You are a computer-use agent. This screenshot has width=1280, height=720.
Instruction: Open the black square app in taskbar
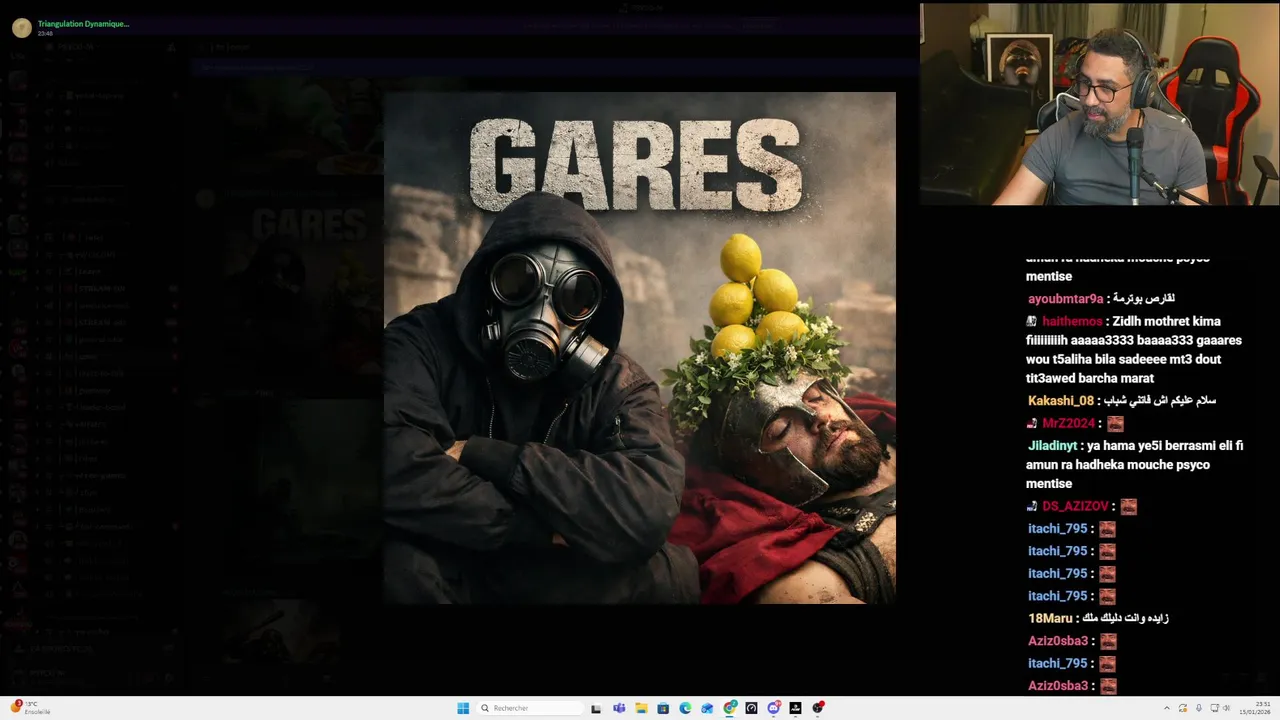(795, 708)
